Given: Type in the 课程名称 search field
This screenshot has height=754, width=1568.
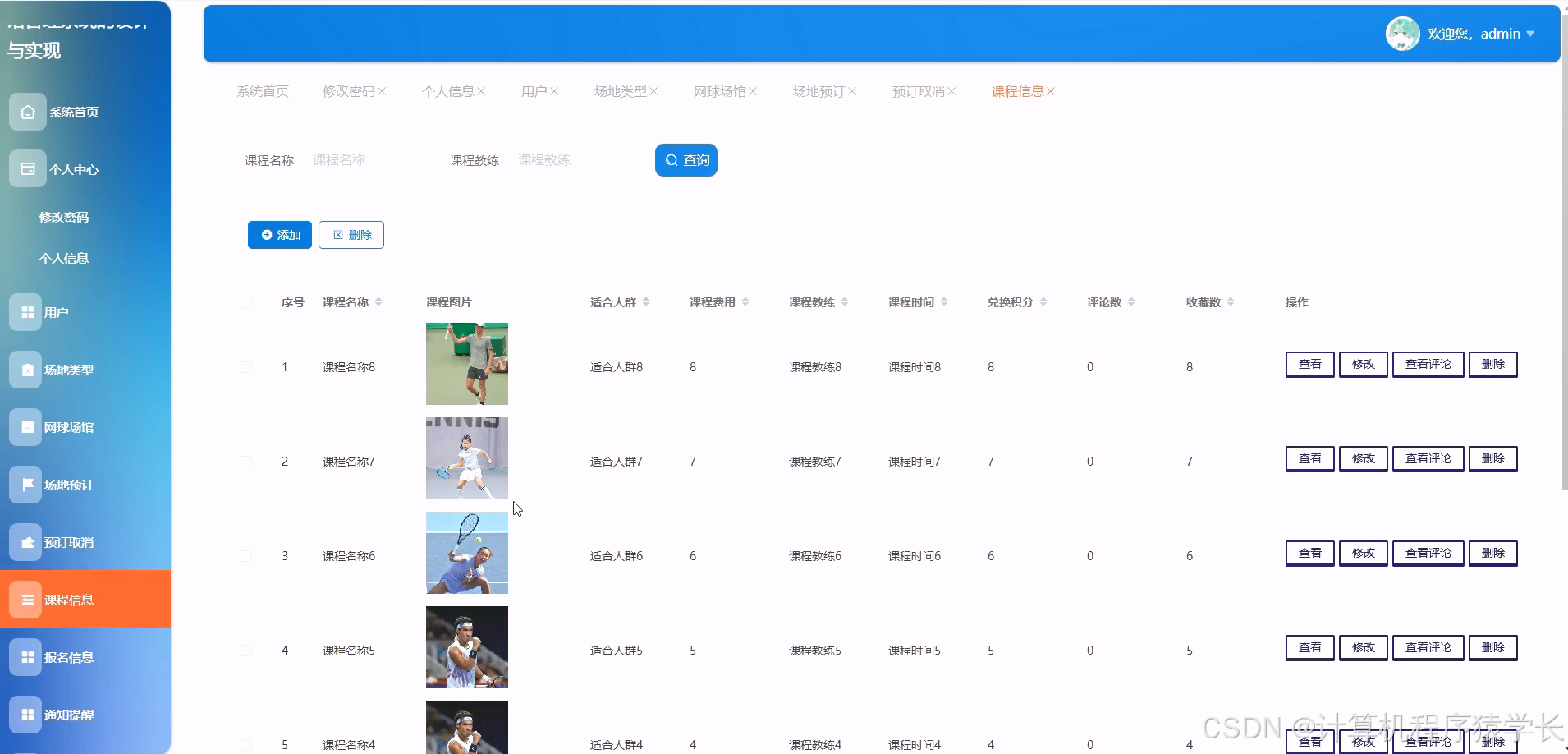Looking at the screenshot, I should pyautogui.click(x=361, y=159).
